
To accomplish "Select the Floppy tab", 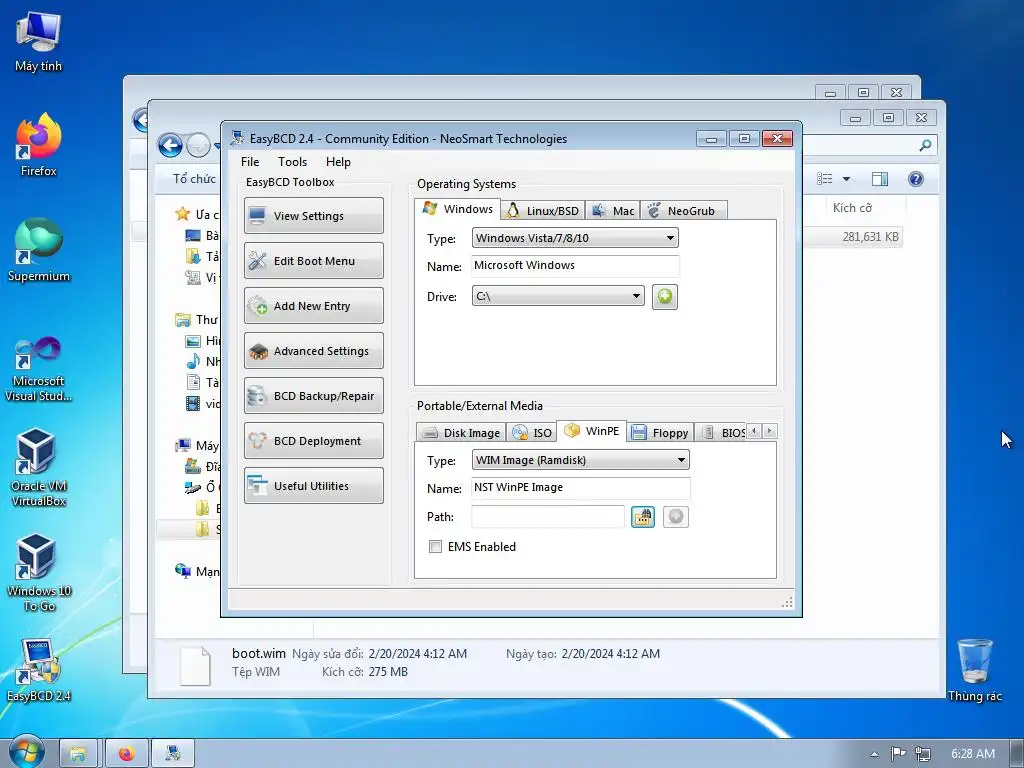I will [660, 432].
